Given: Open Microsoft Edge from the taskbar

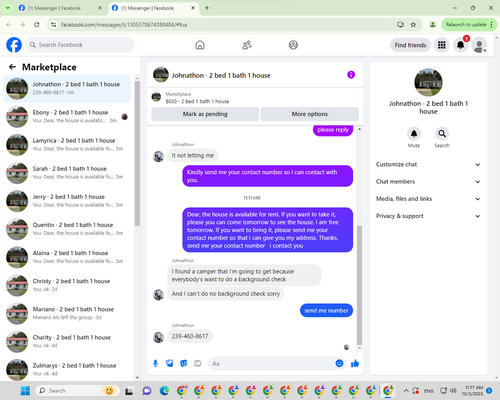Looking at the screenshot, I should point(164,391).
